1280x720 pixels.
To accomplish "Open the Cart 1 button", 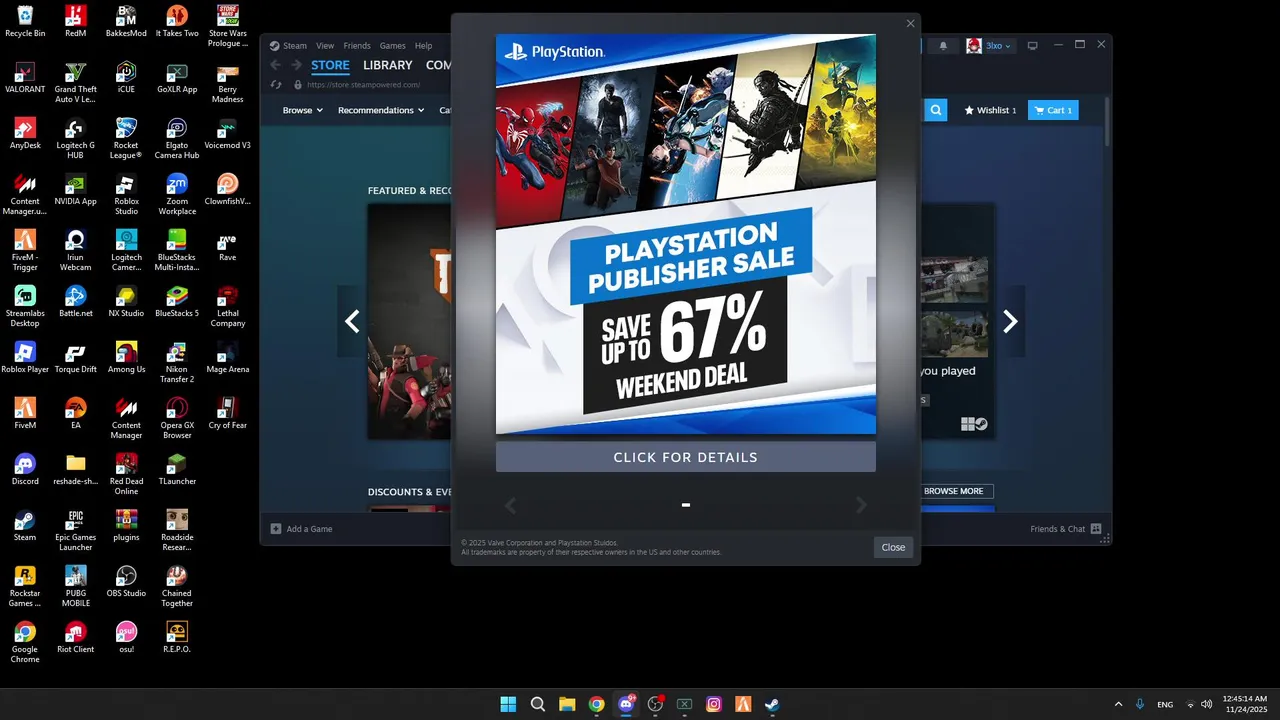I will 1053,110.
